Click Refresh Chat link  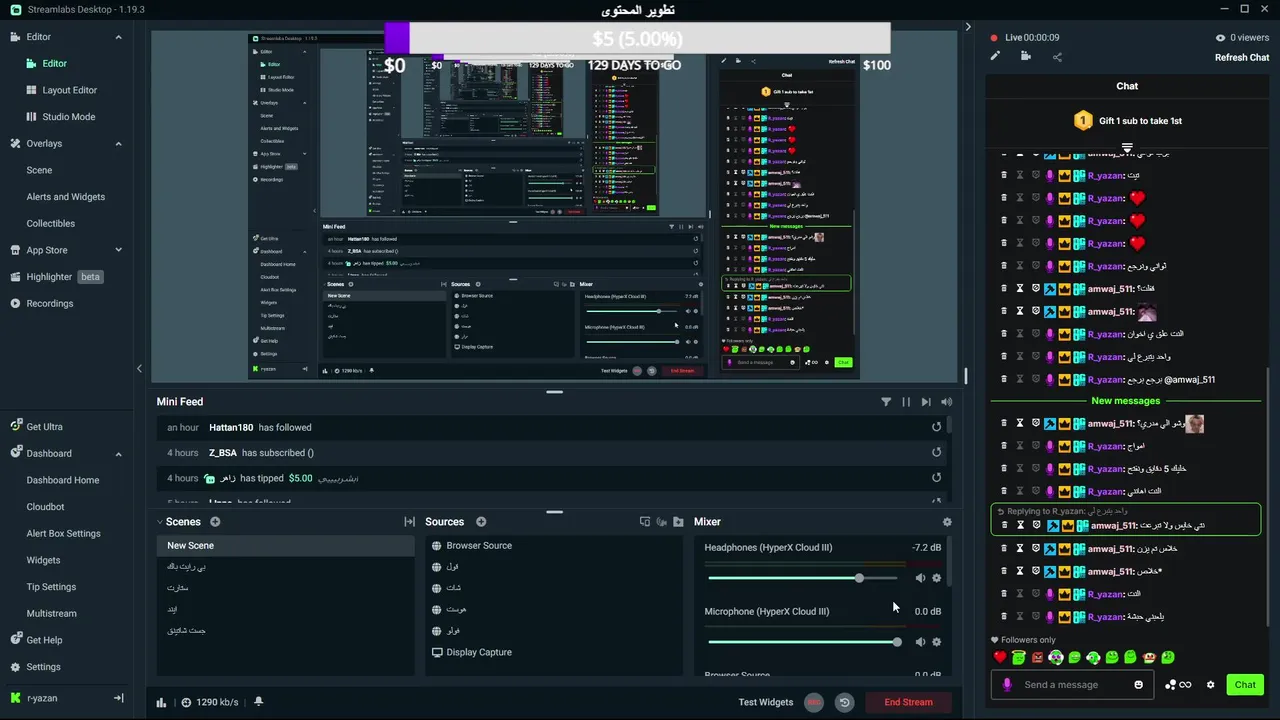point(1242,57)
